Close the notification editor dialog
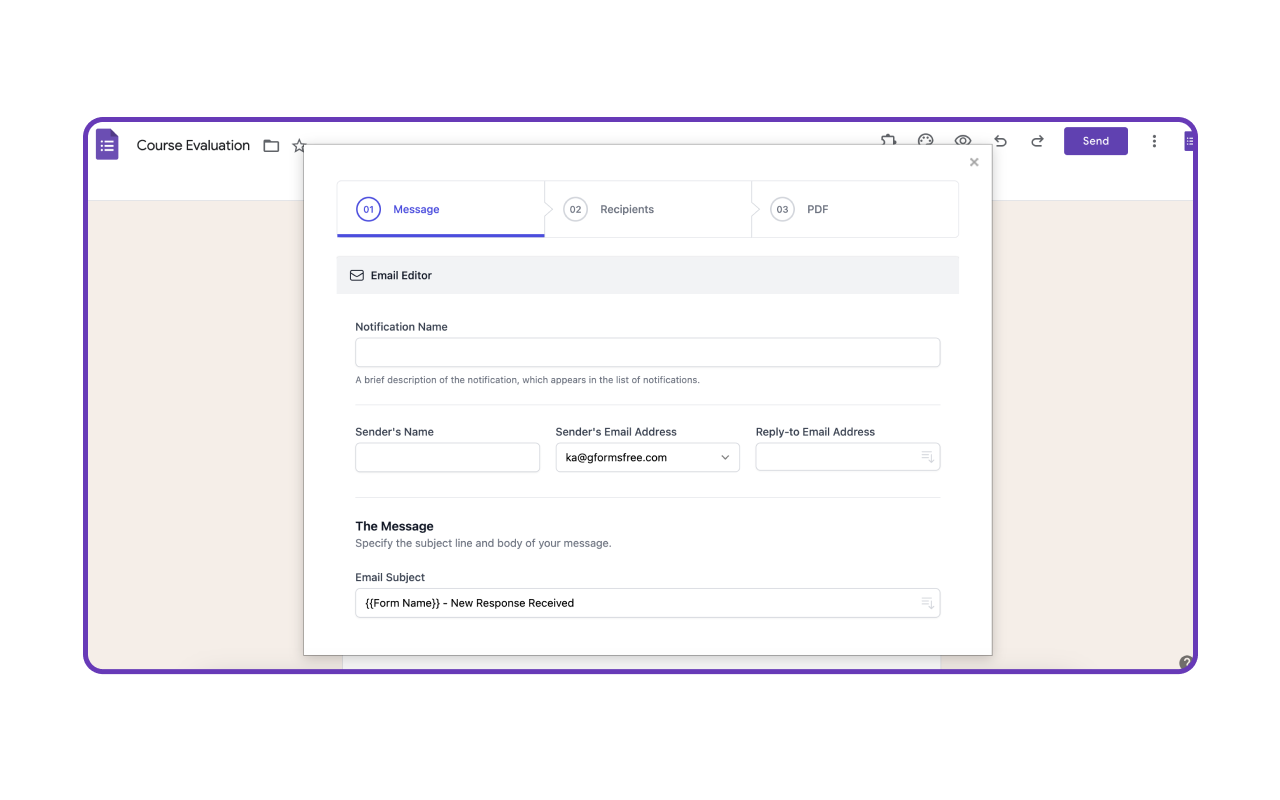Screen dimensions: 1280x800 [x=973, y=161]
